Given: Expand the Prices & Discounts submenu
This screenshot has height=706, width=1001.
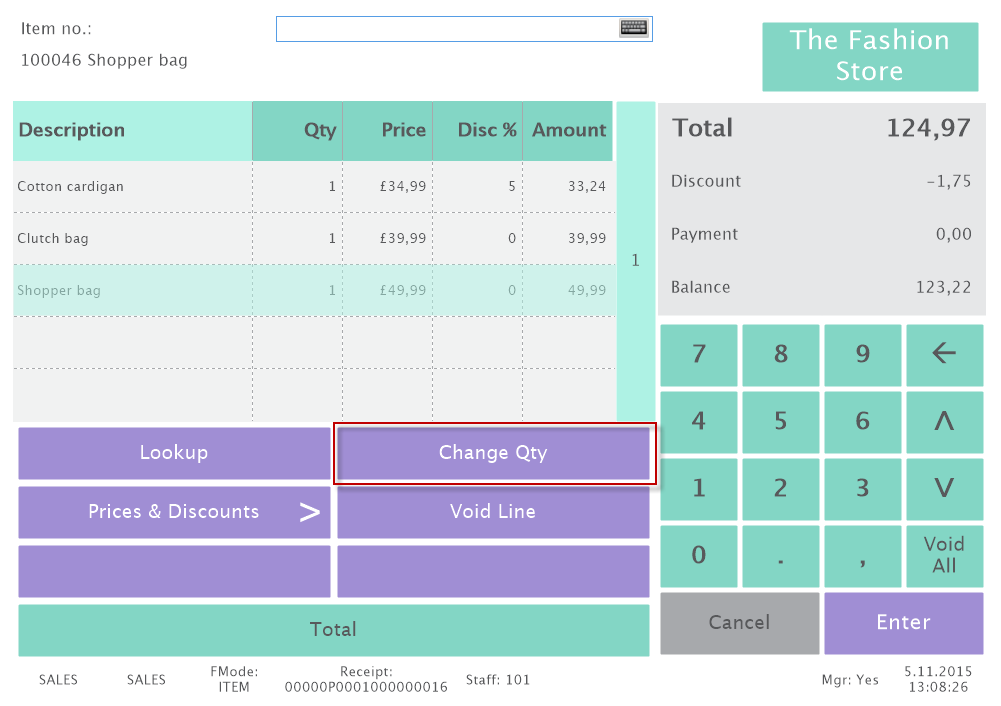Looking at the screenshot, I should tap(174, 512).
